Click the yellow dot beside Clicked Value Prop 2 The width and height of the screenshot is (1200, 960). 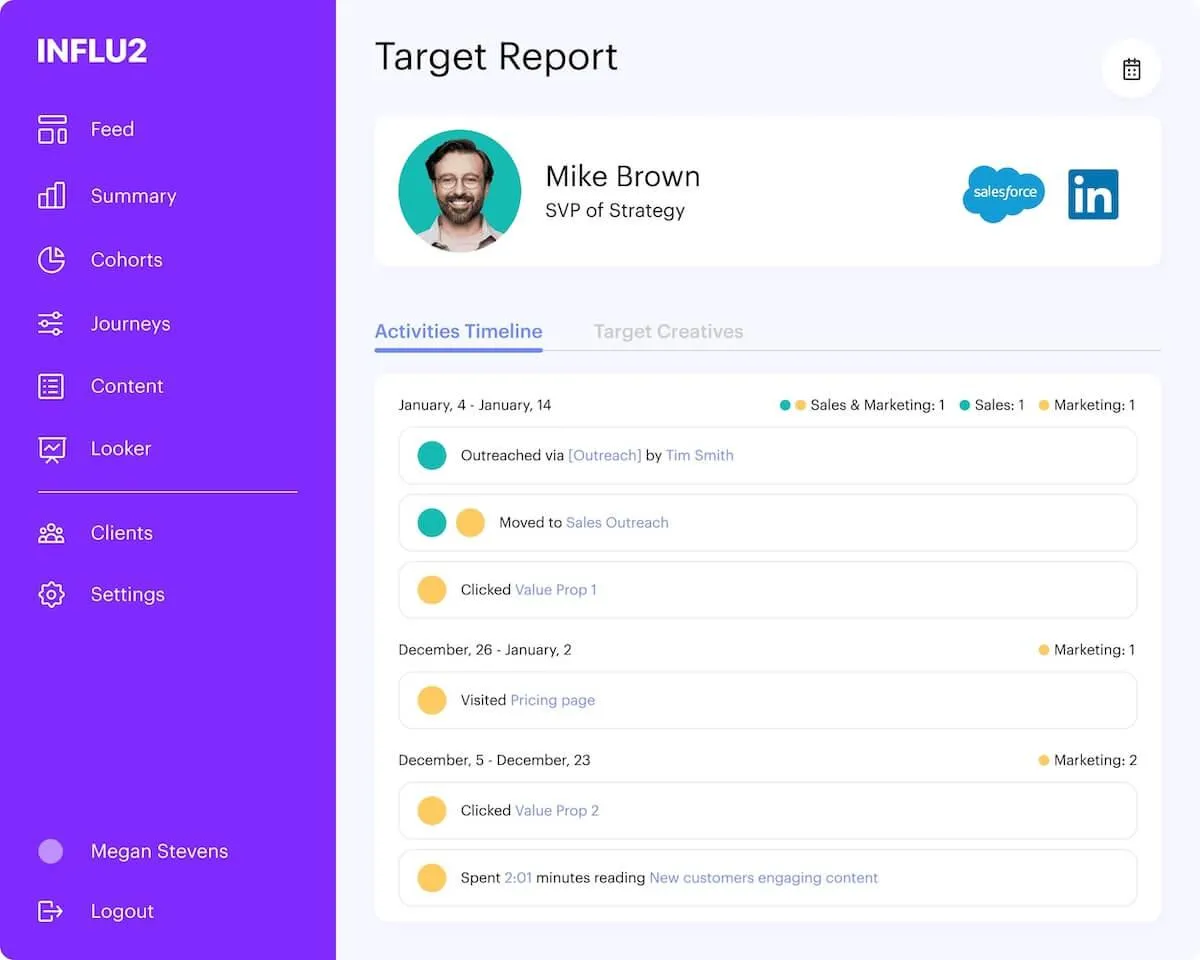[431, 811]
